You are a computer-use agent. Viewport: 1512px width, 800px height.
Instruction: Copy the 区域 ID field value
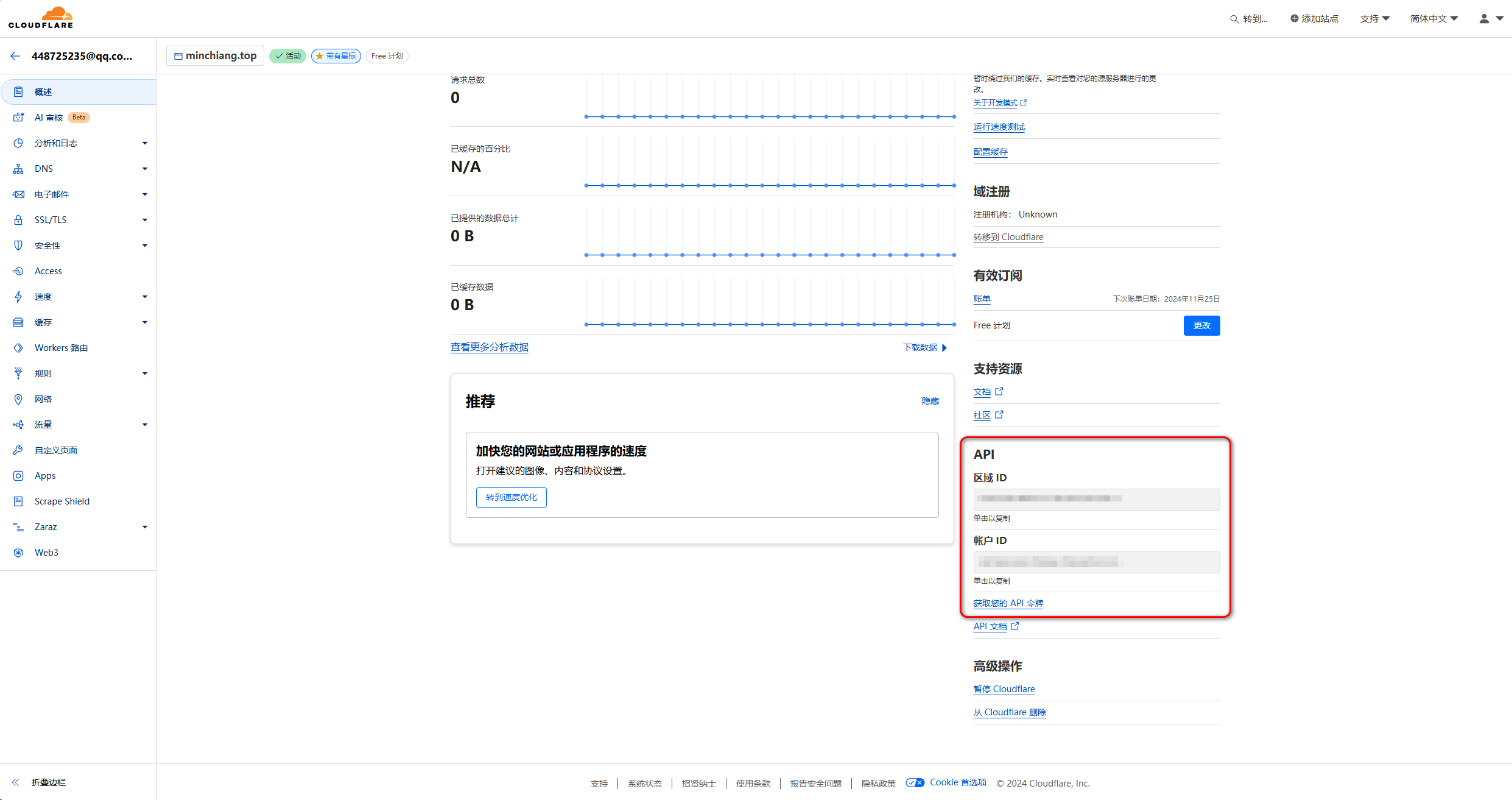[1096, 499]
